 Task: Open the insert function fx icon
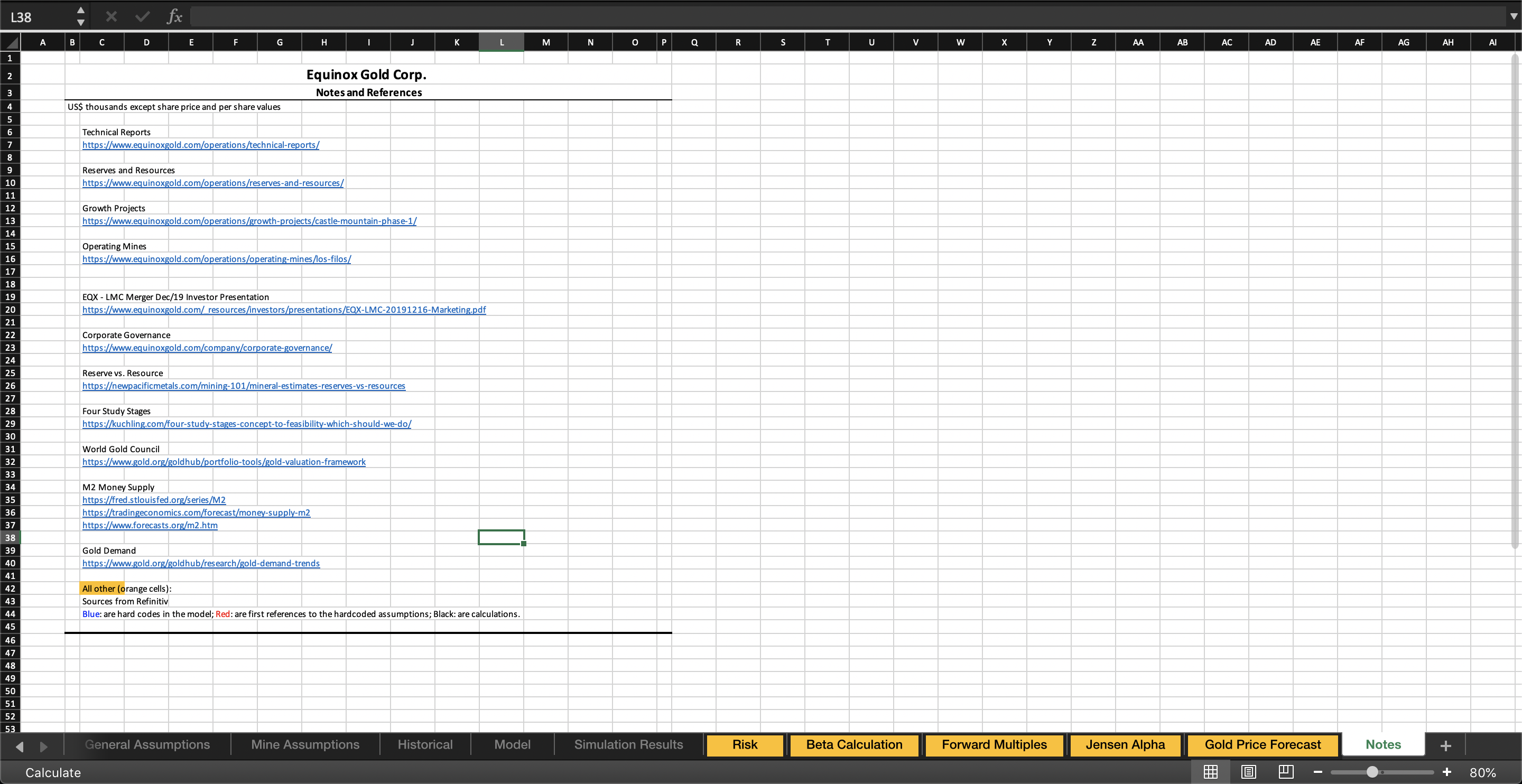[174, 16]
